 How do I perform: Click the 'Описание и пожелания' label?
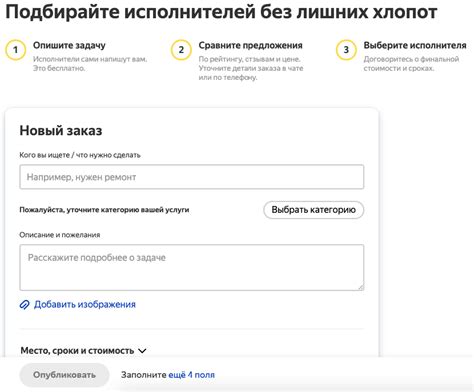click(60, 235)
